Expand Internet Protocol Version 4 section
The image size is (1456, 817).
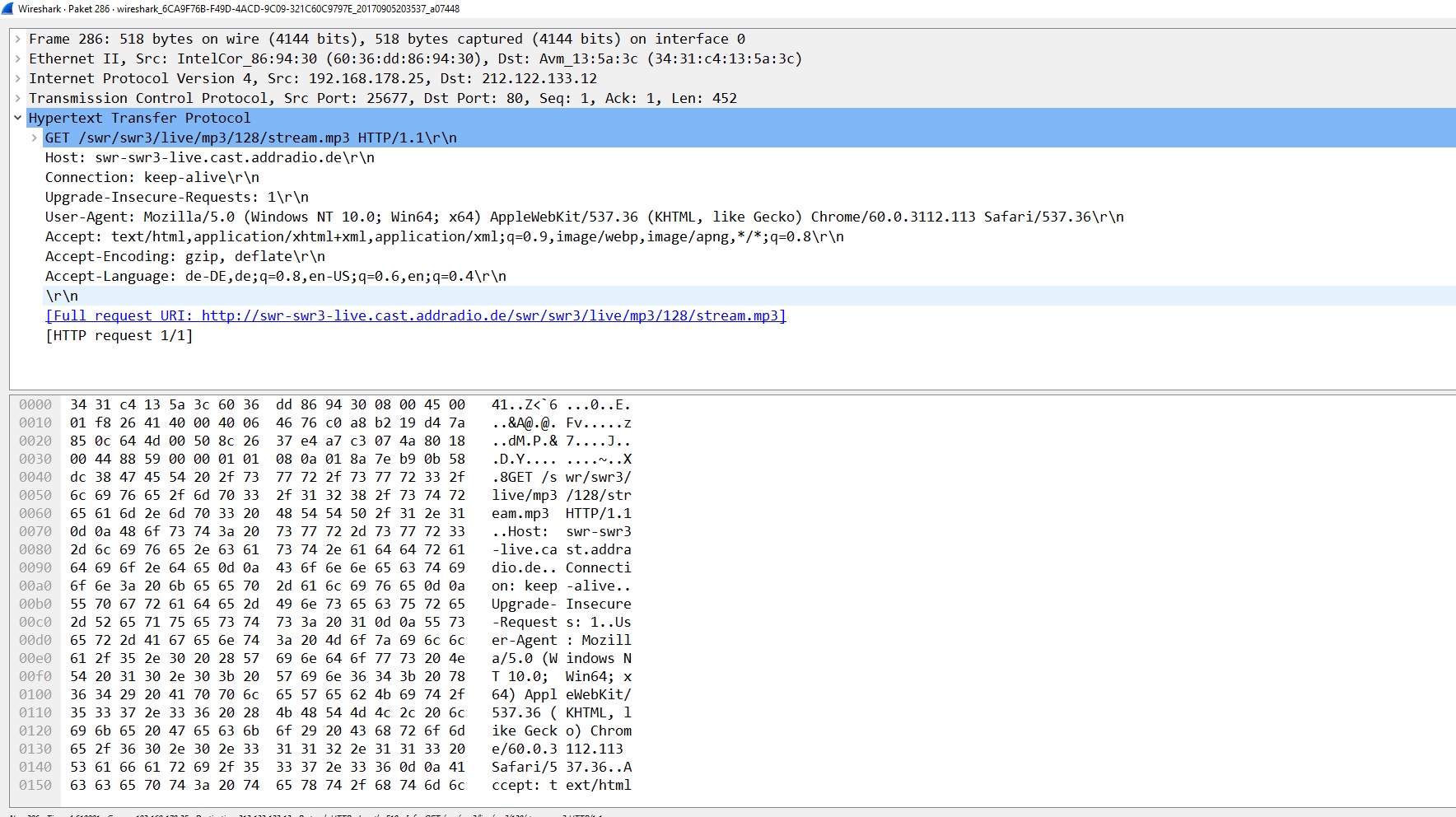pyautogui.click(x=17, y=78)
